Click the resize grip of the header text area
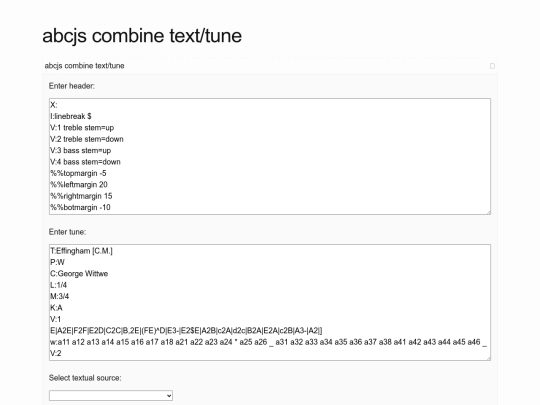The image size is (540, 405). pos(489,212)
